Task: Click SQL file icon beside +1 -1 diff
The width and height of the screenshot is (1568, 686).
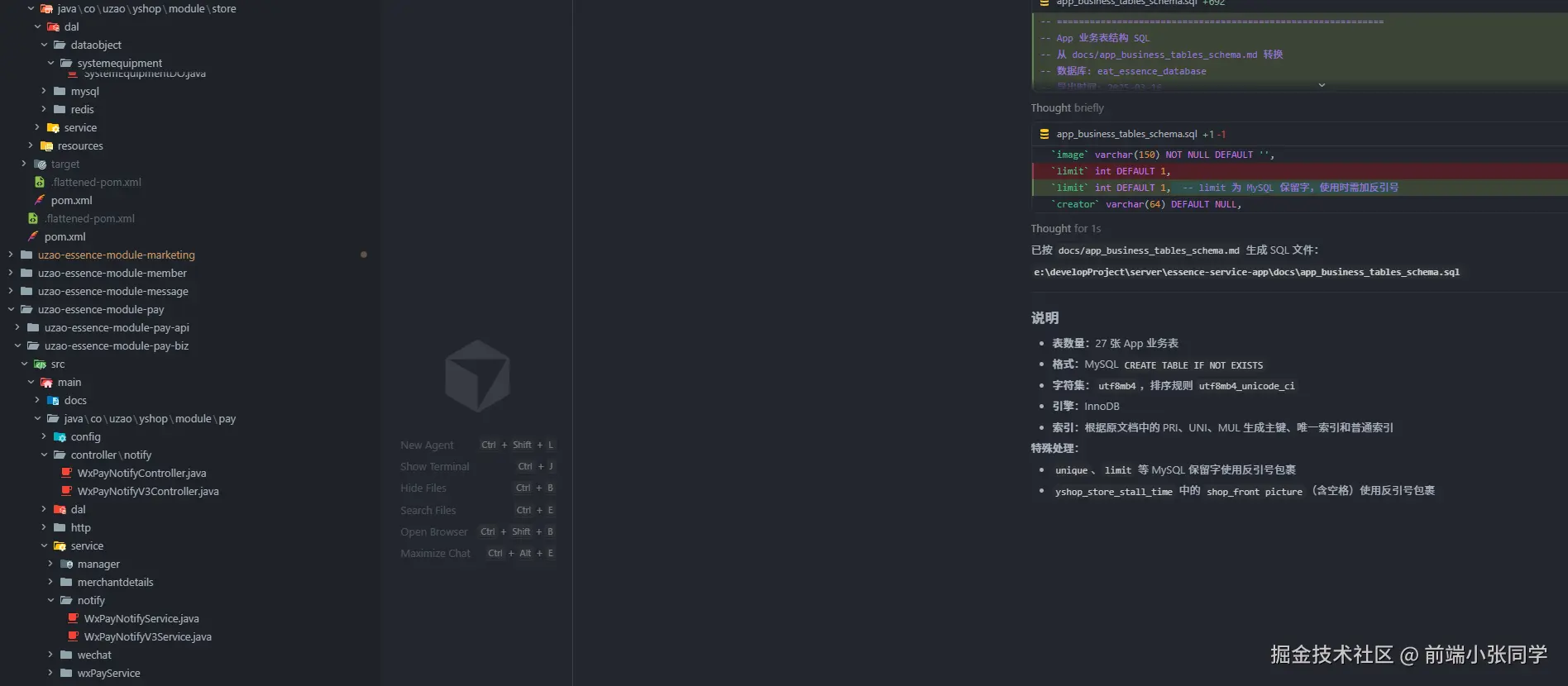Action: (1045, 134)
